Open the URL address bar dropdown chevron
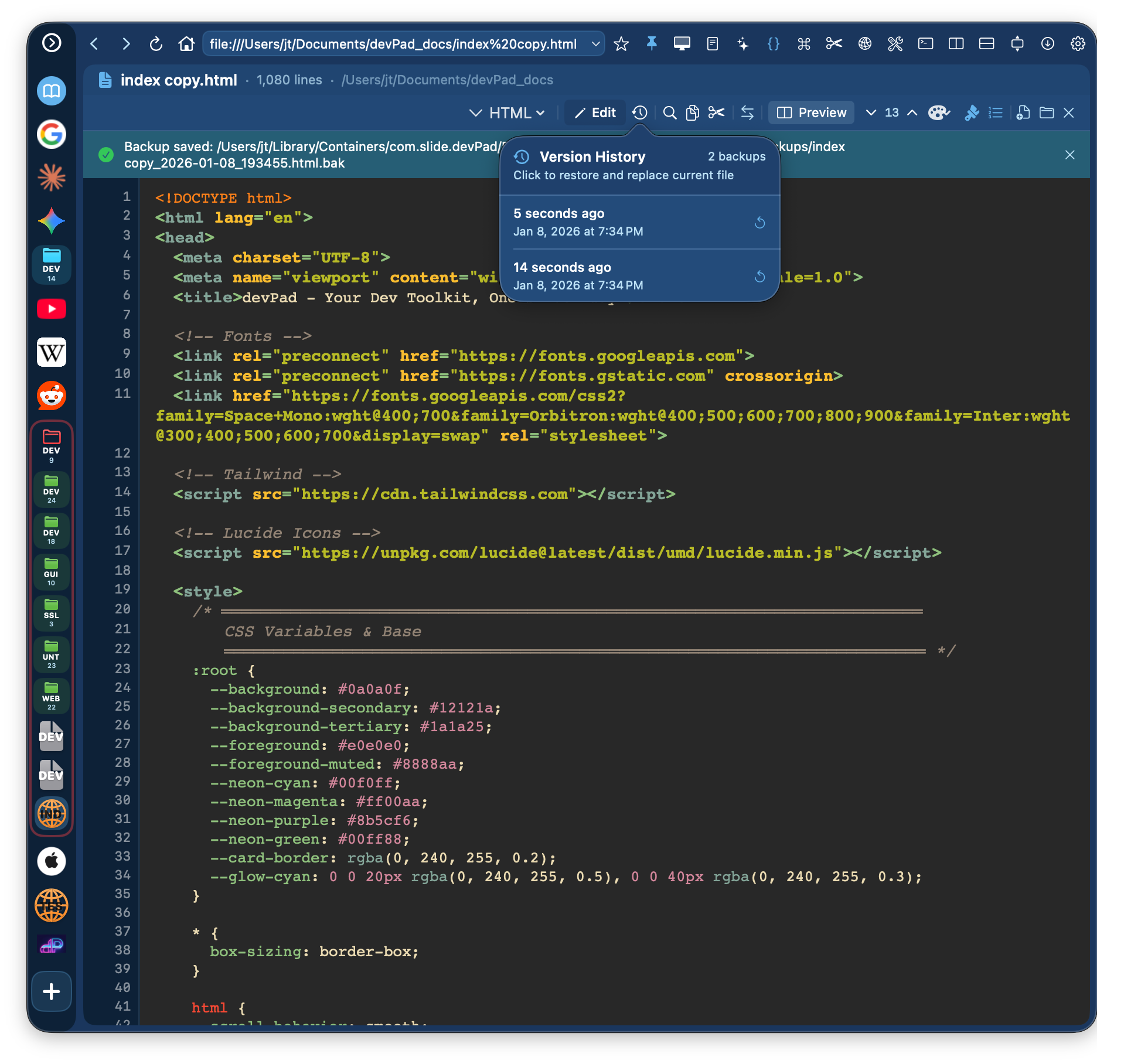Image resolution: width=1124 pixels, height=1064 pixels. click(x=595, y=43)
